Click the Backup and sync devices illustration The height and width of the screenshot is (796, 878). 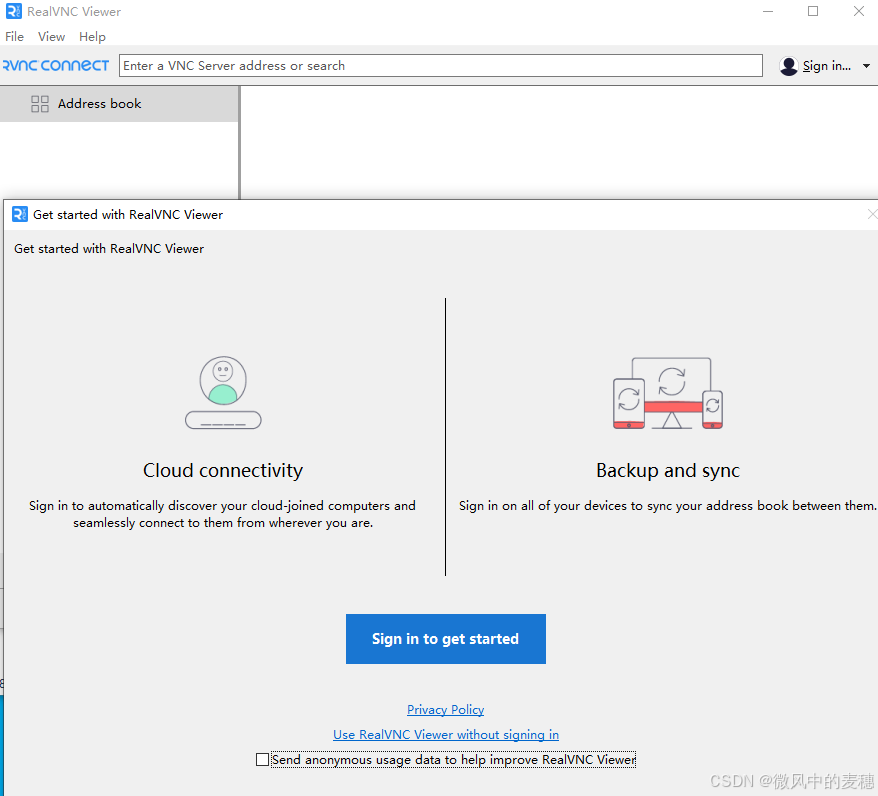(x=668, y=393)
